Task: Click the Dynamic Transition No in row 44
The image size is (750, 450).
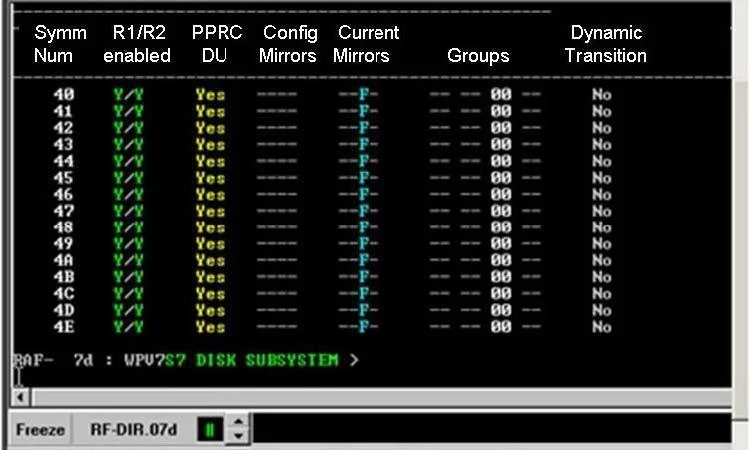Action: [x=602, y=161]
